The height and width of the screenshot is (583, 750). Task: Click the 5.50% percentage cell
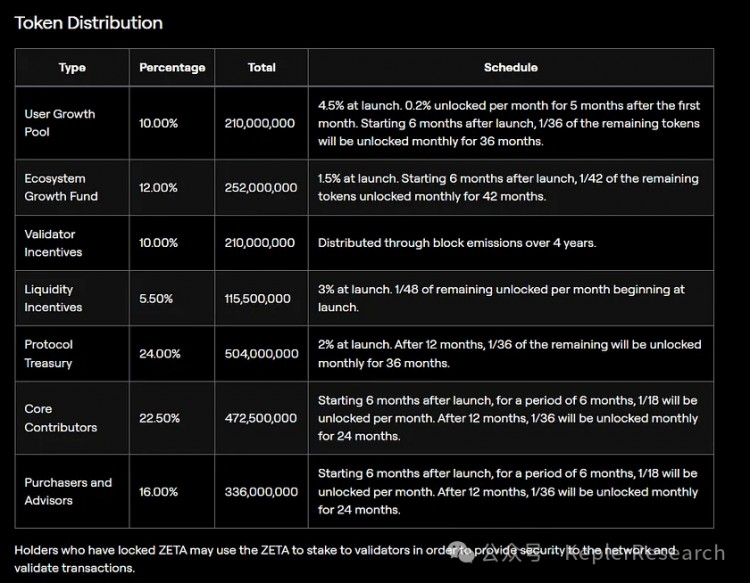coord(156,298)
